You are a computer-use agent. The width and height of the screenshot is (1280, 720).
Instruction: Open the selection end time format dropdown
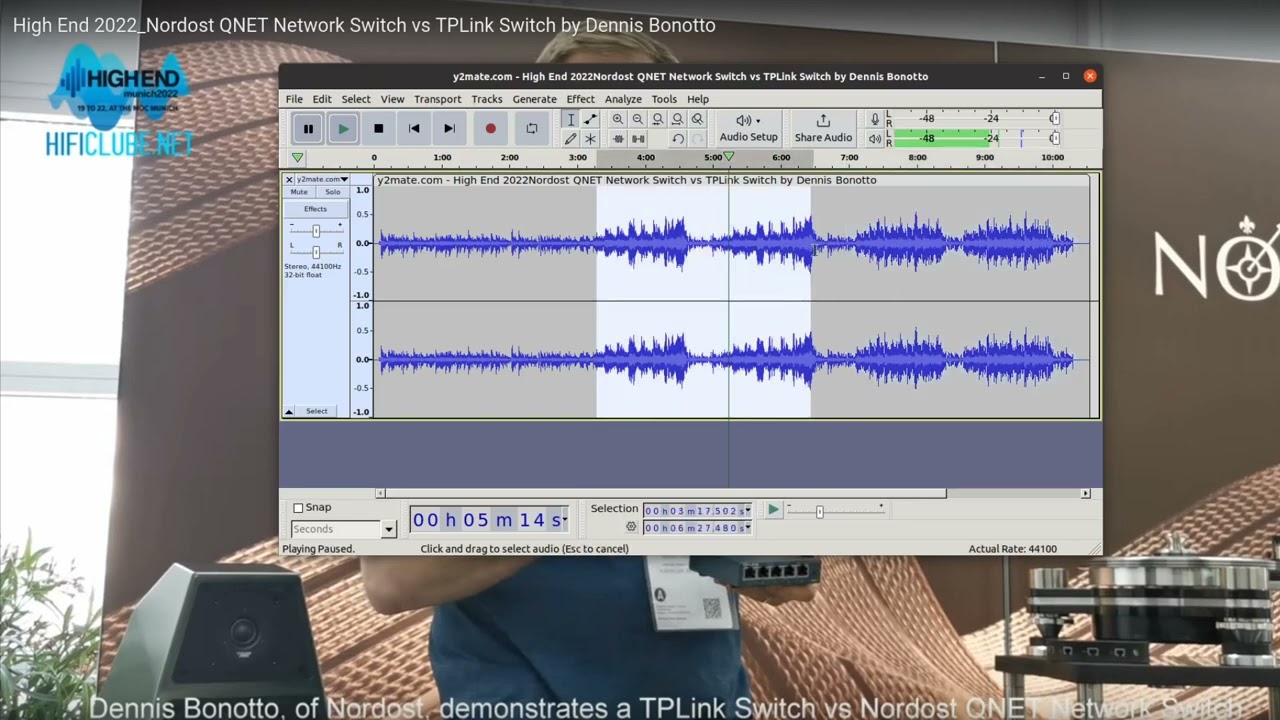(747, 528)
